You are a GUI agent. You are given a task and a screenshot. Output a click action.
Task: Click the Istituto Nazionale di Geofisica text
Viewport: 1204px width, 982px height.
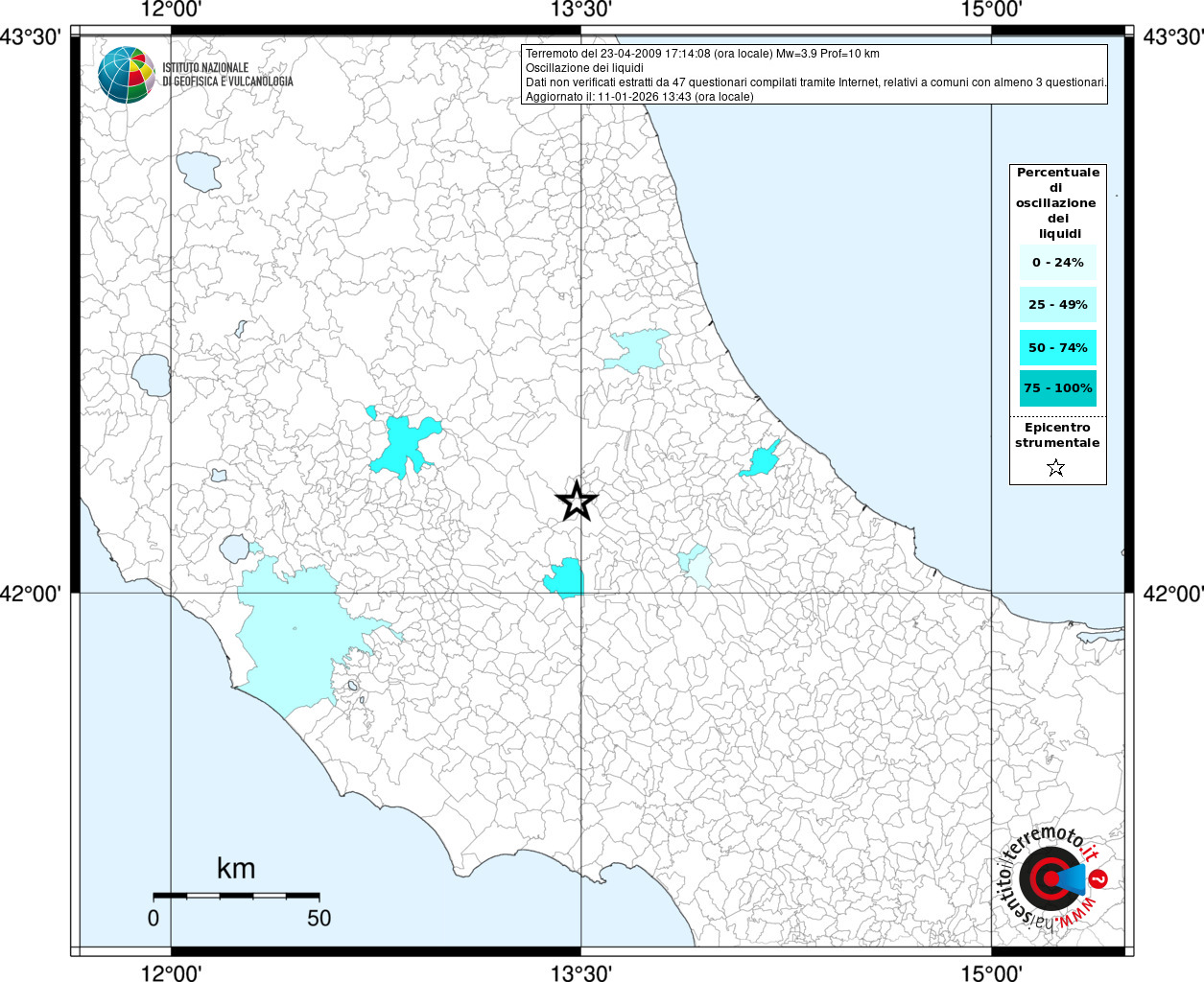tap(227, 75)
